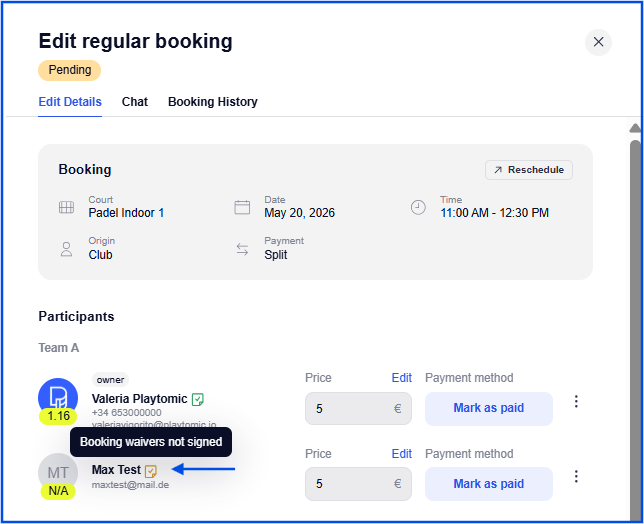Mark Max Test's share as paid
644x524 pixels.
pos(489,484)
